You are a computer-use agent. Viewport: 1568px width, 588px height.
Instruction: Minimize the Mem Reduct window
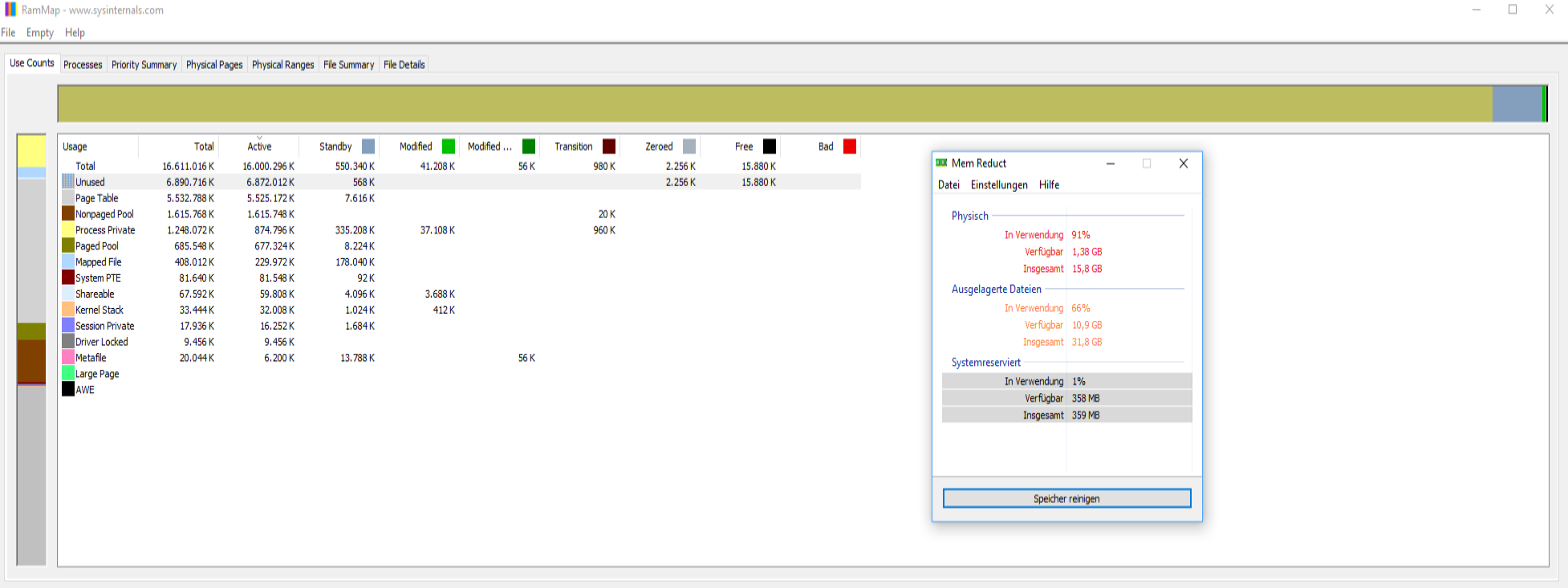tap(1111, 164)
